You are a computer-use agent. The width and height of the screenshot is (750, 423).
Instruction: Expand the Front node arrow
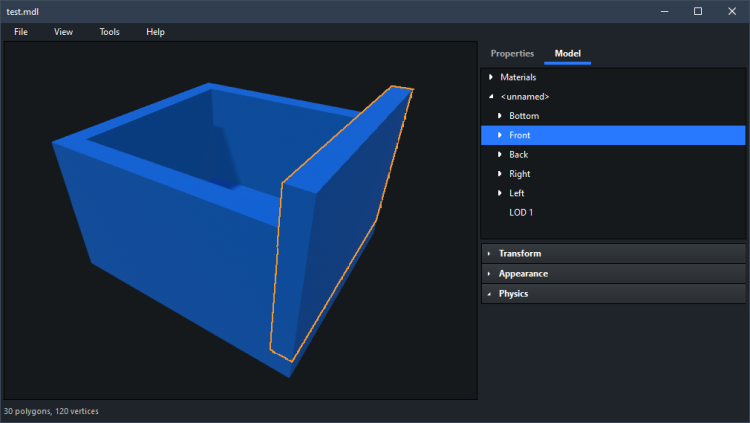pyautogui.click(x=500, y=135)
